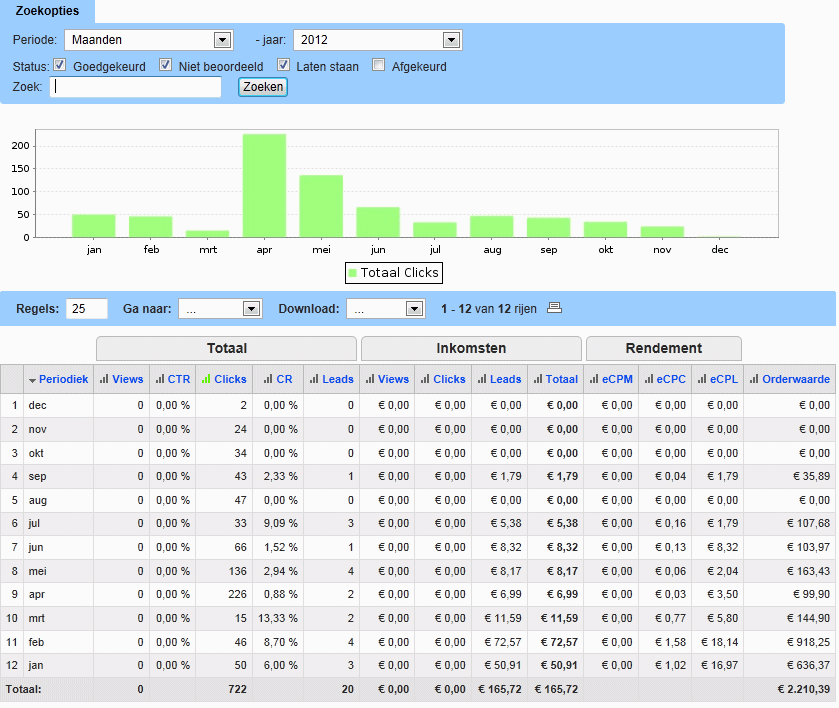Click the jan bar in the chart
This screenshot has width=839, height=708.
(x=94, y=226)
